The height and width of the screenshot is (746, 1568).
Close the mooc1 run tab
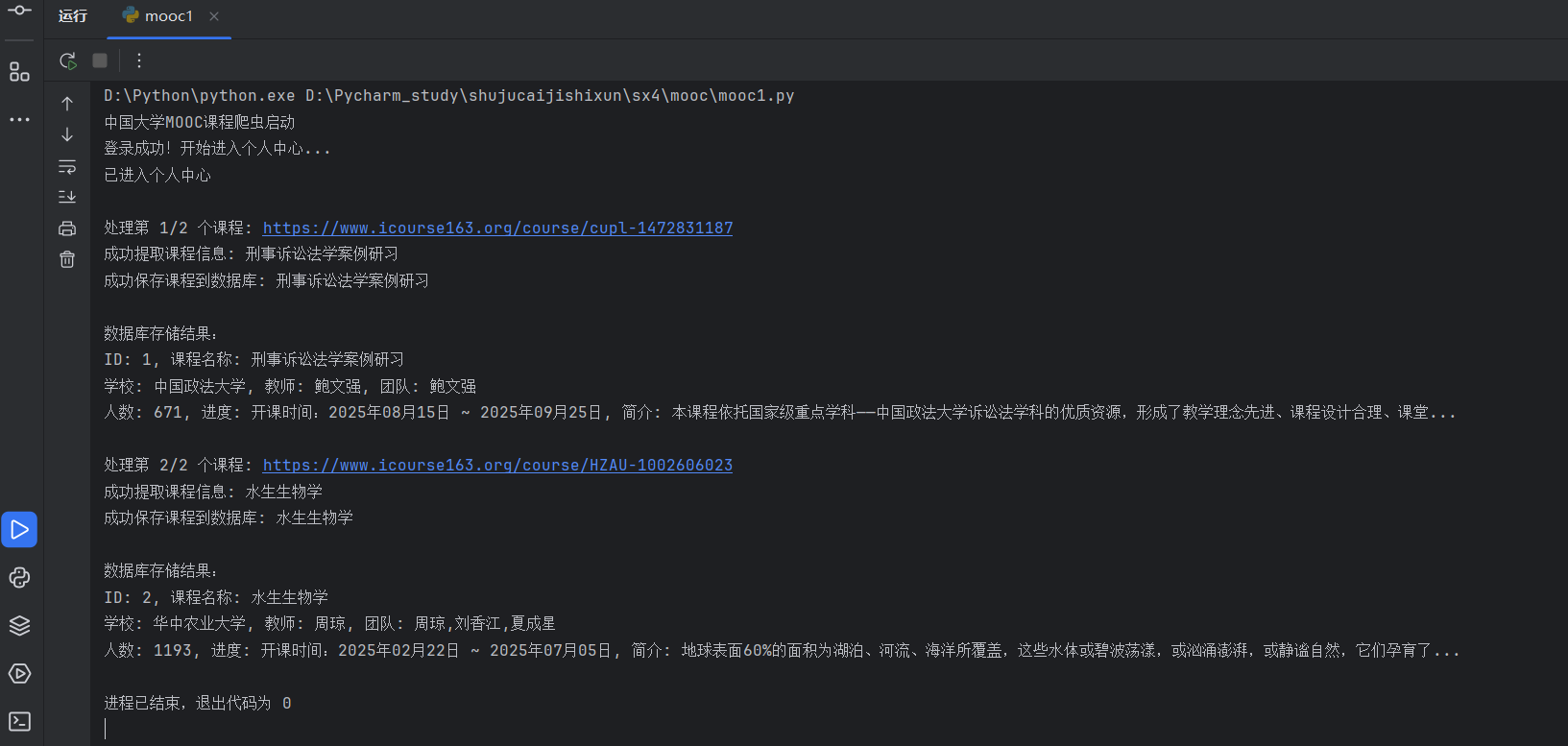click(x=214, y=16)
